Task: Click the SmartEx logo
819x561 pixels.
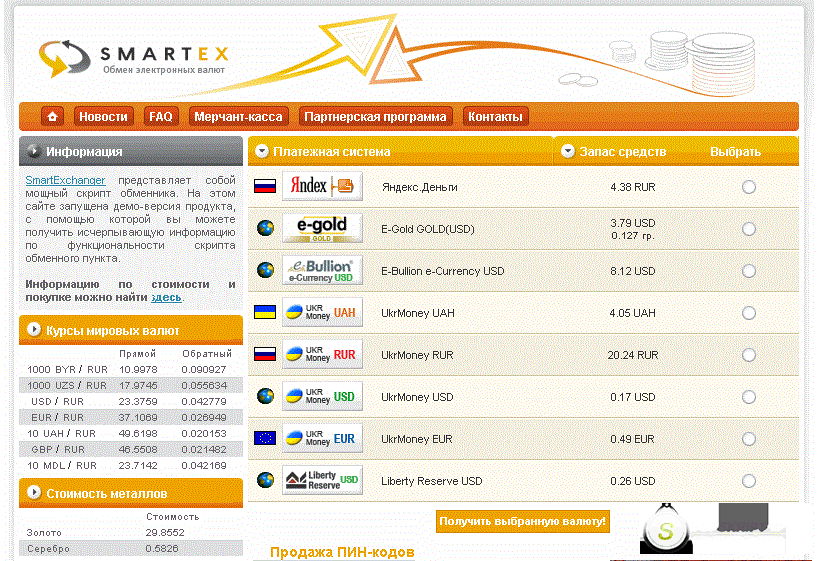Action: point(134,58)
